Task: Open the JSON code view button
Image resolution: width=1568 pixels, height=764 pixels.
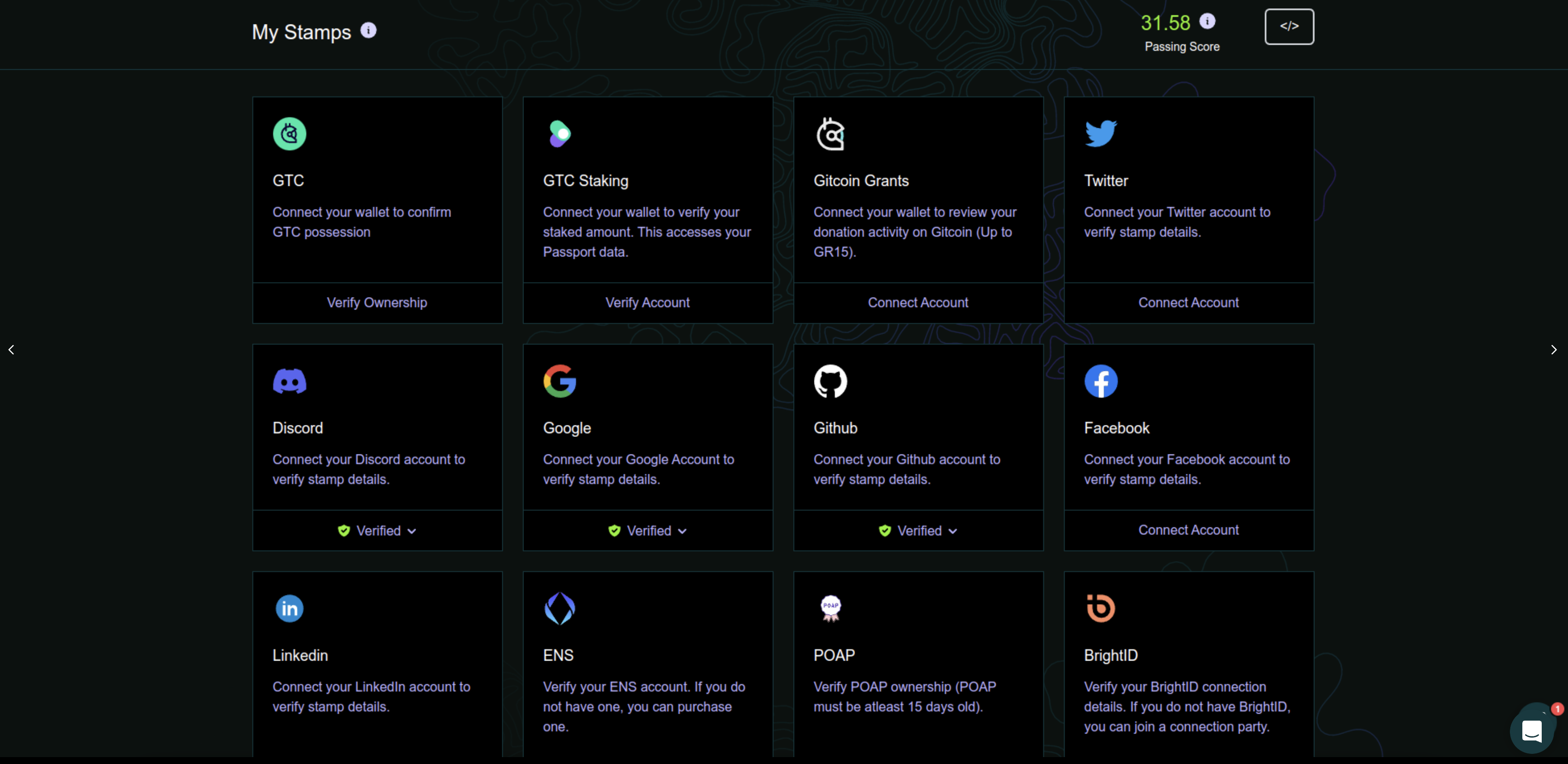Action: 1289,26
